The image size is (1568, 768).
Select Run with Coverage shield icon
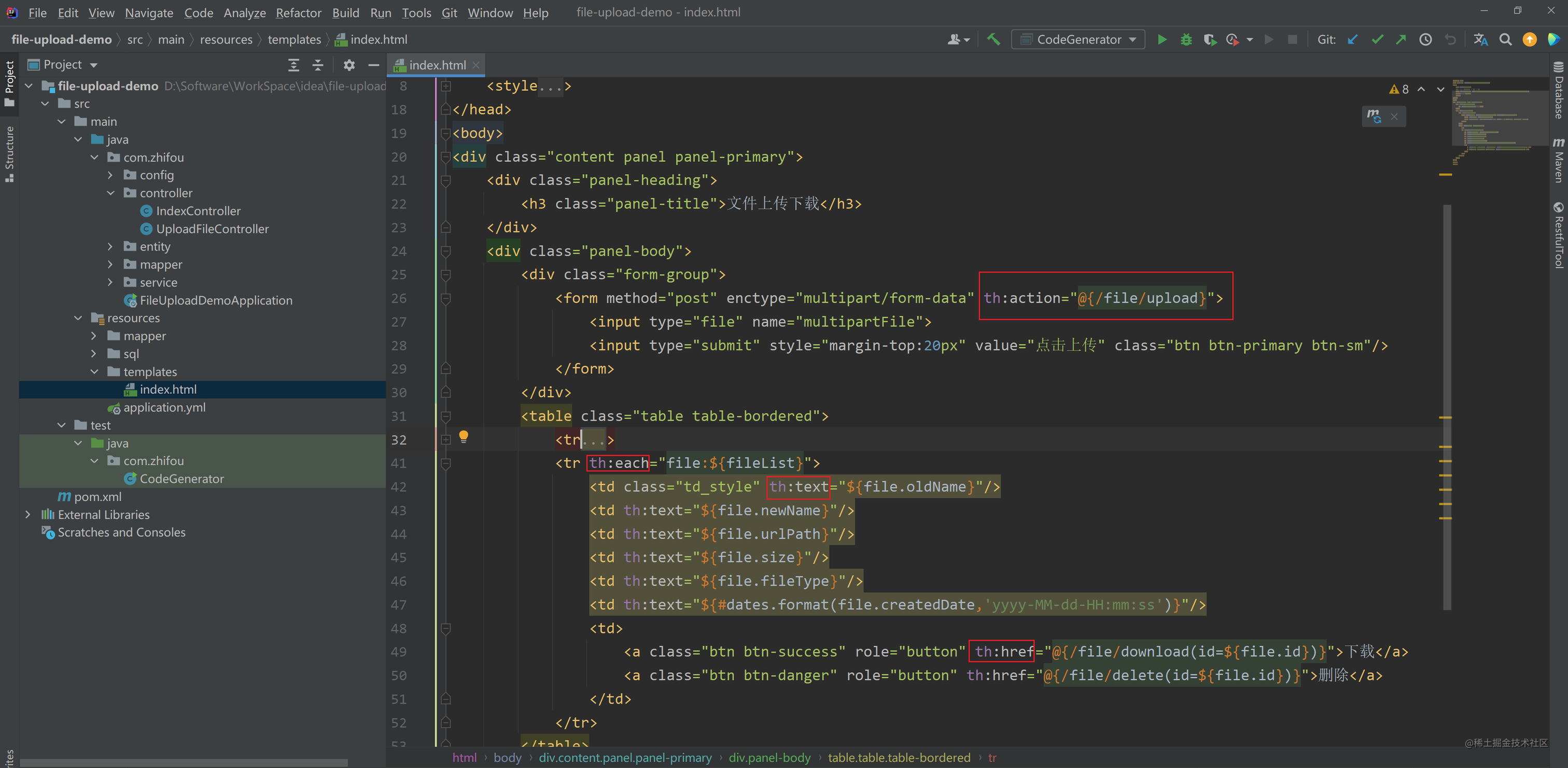1210,39
